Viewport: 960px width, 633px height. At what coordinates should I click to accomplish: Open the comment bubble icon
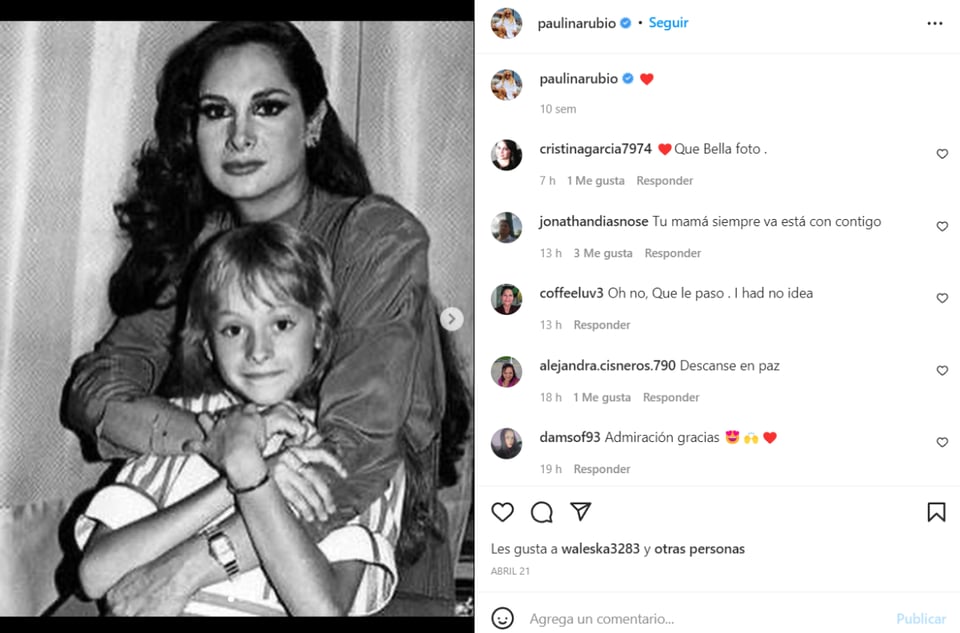pyautogui.click(x=541, y=512)
